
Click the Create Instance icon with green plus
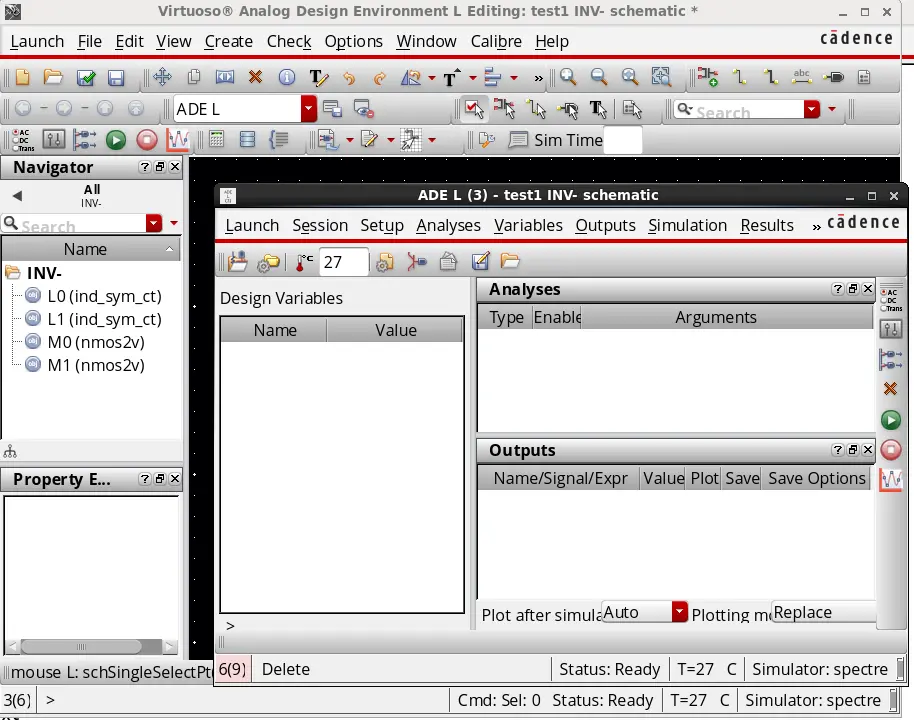(x=708, y=77)
